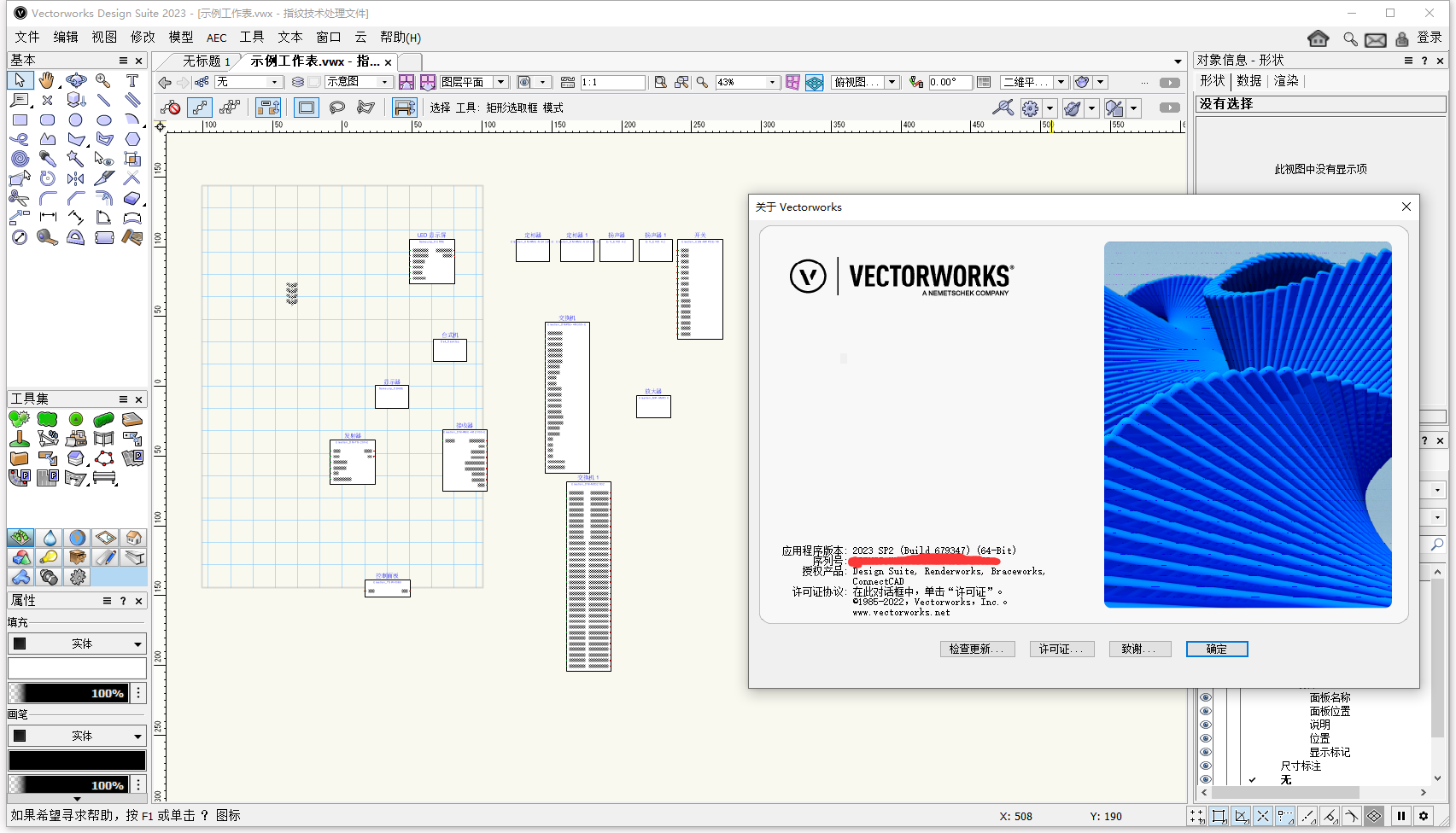Select the Circle tool
This screenshot has width=1456, height=833.
click(x=76, y=119)
